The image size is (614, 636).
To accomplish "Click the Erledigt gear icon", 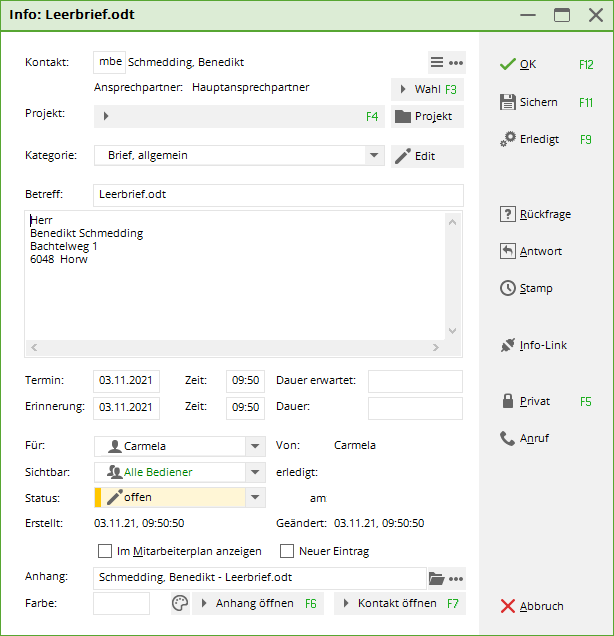I will [x=508, y=139].
